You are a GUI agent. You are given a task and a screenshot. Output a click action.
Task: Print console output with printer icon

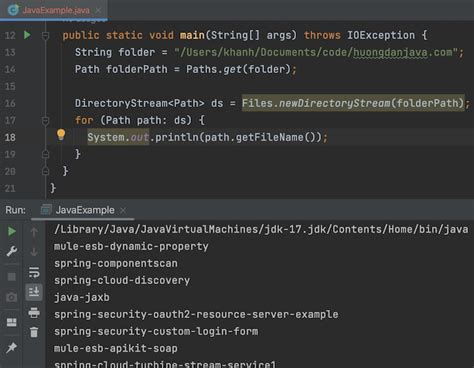click(34, 313)
